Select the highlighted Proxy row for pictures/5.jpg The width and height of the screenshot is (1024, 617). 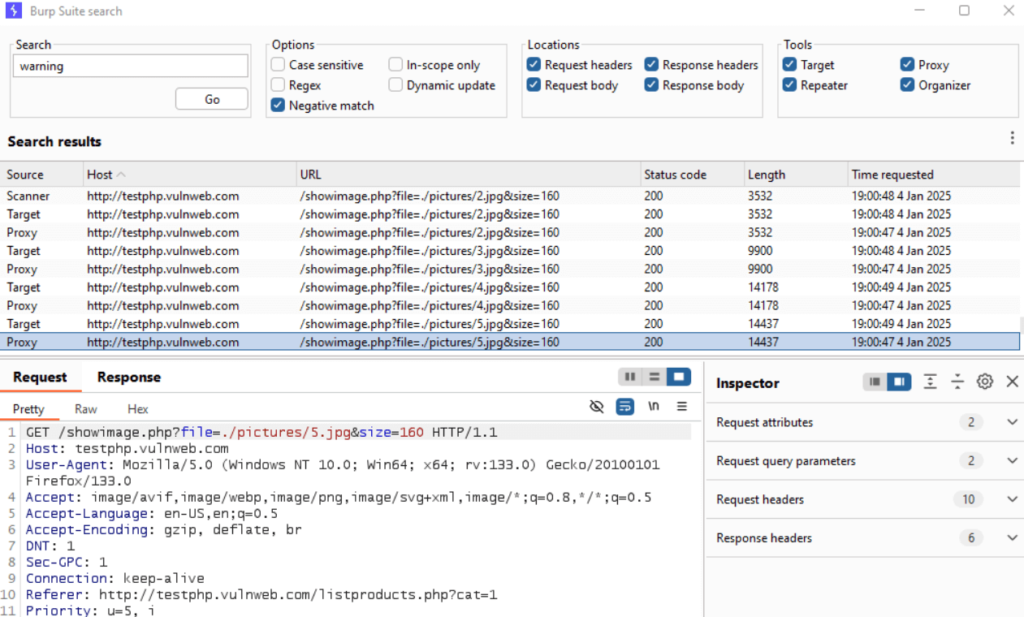[x=510, y=342]
